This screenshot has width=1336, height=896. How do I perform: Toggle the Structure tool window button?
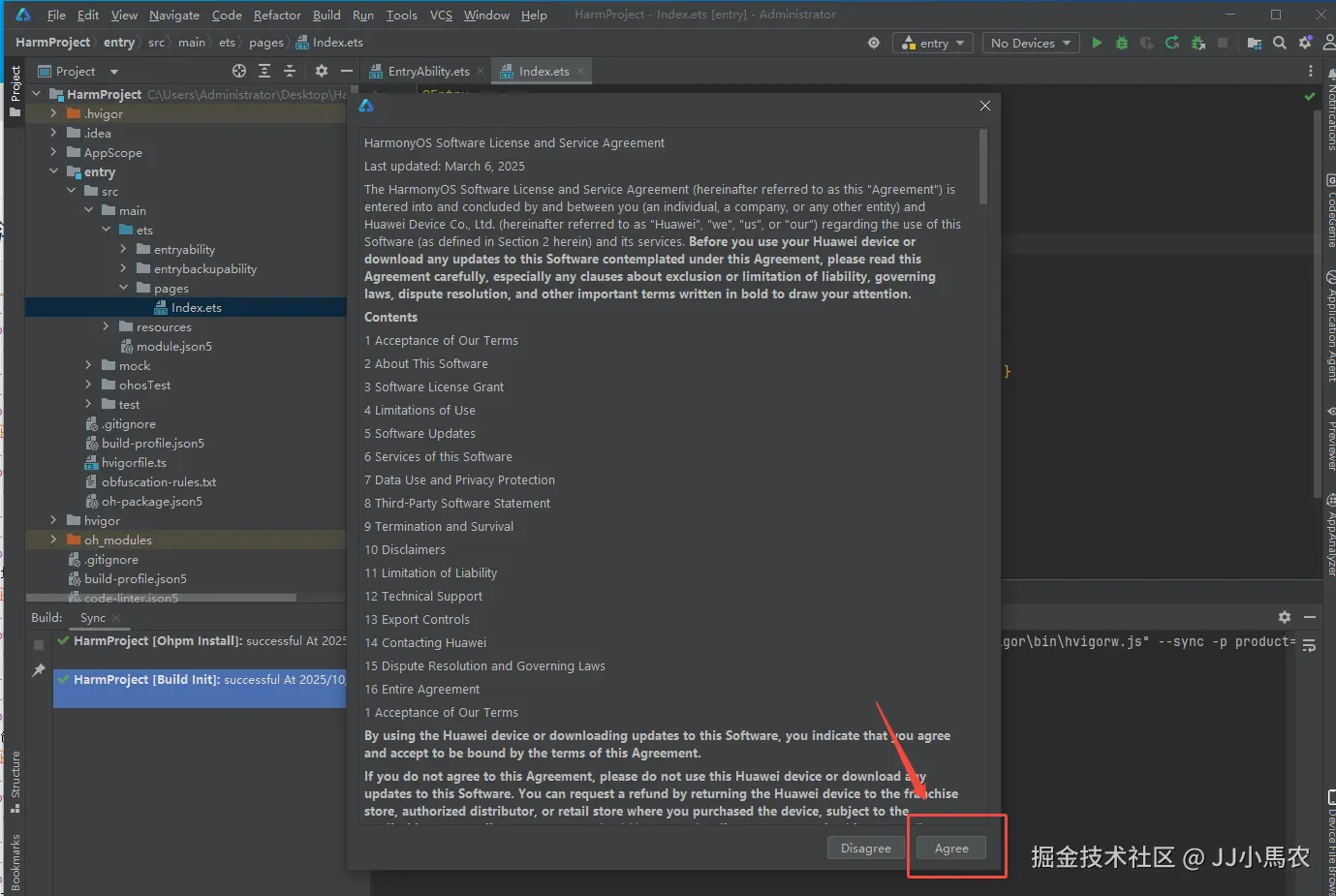point(15,782)
